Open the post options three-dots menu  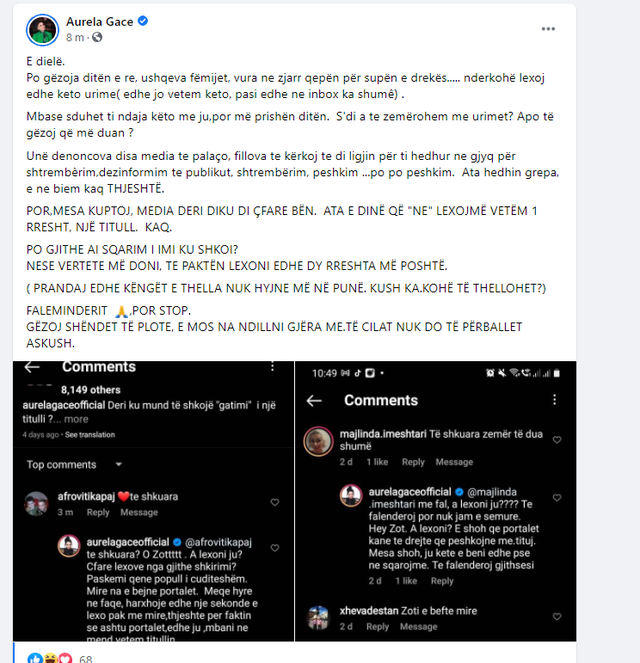point(548,29)
